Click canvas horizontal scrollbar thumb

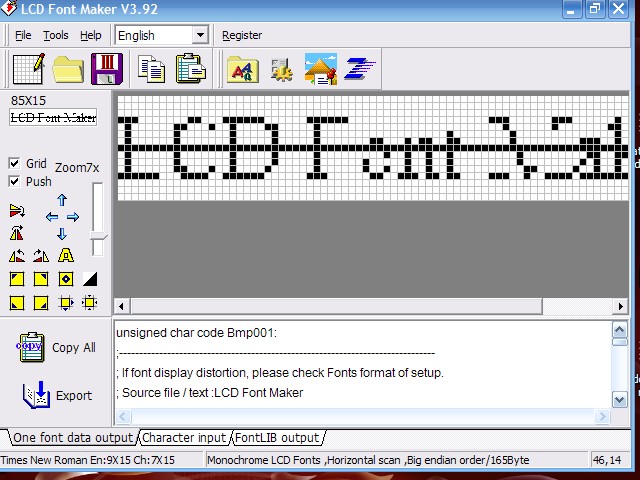pos(336,306)
